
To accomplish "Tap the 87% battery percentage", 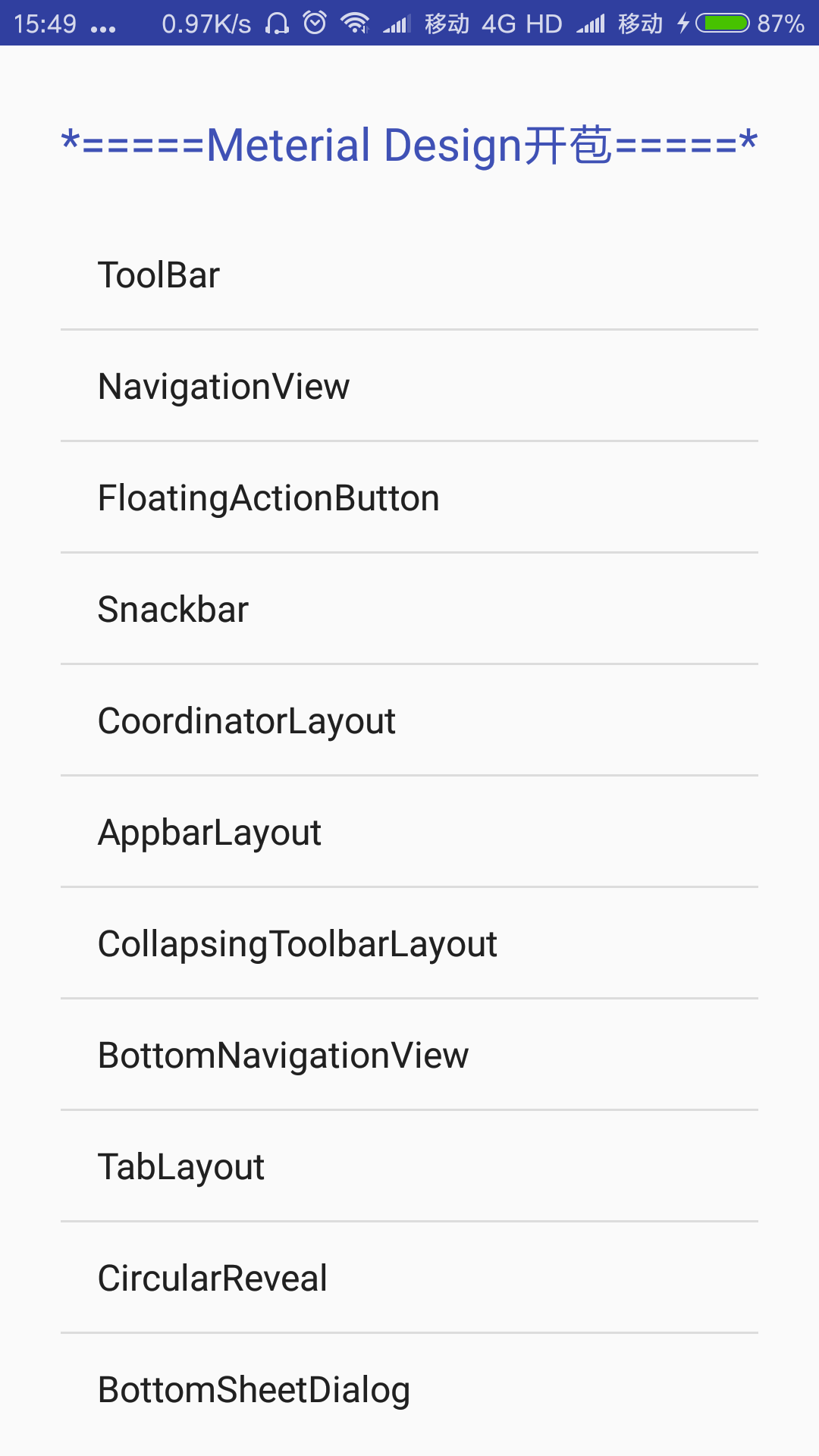I will coord(780,24).
